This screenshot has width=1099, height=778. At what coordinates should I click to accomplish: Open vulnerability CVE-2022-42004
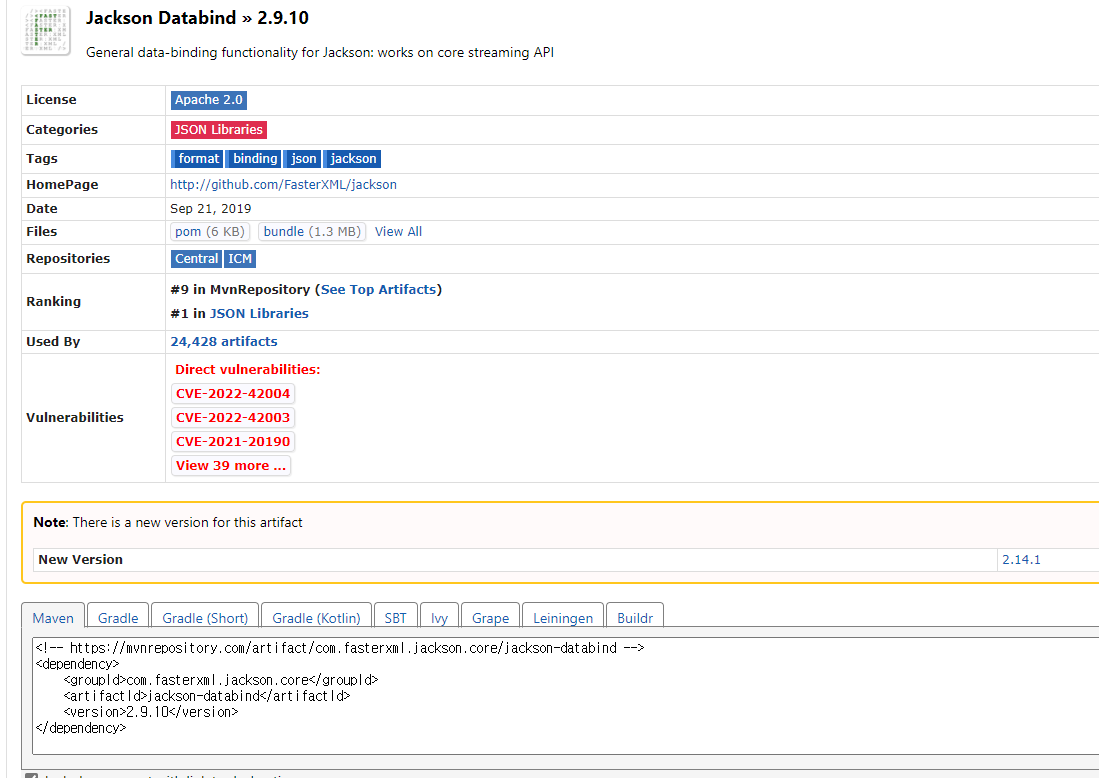pos(233,394)
